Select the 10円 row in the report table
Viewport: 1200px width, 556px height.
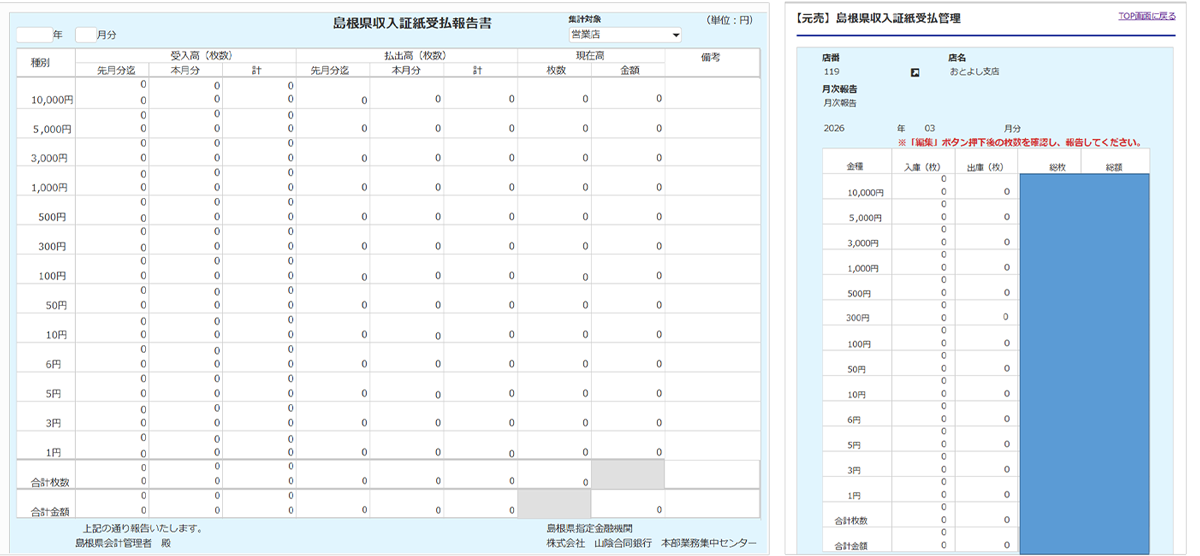click(x=389, y=328)
